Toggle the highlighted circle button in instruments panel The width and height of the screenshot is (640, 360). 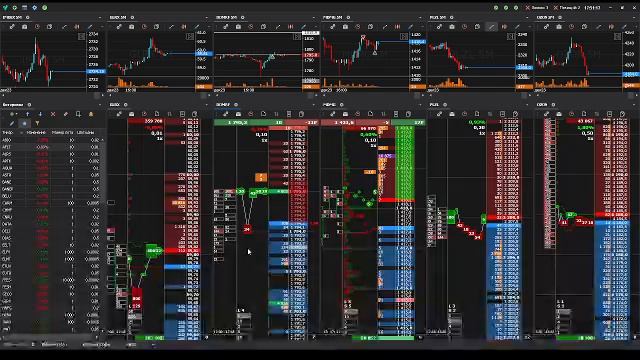click(x=24, y=123)
